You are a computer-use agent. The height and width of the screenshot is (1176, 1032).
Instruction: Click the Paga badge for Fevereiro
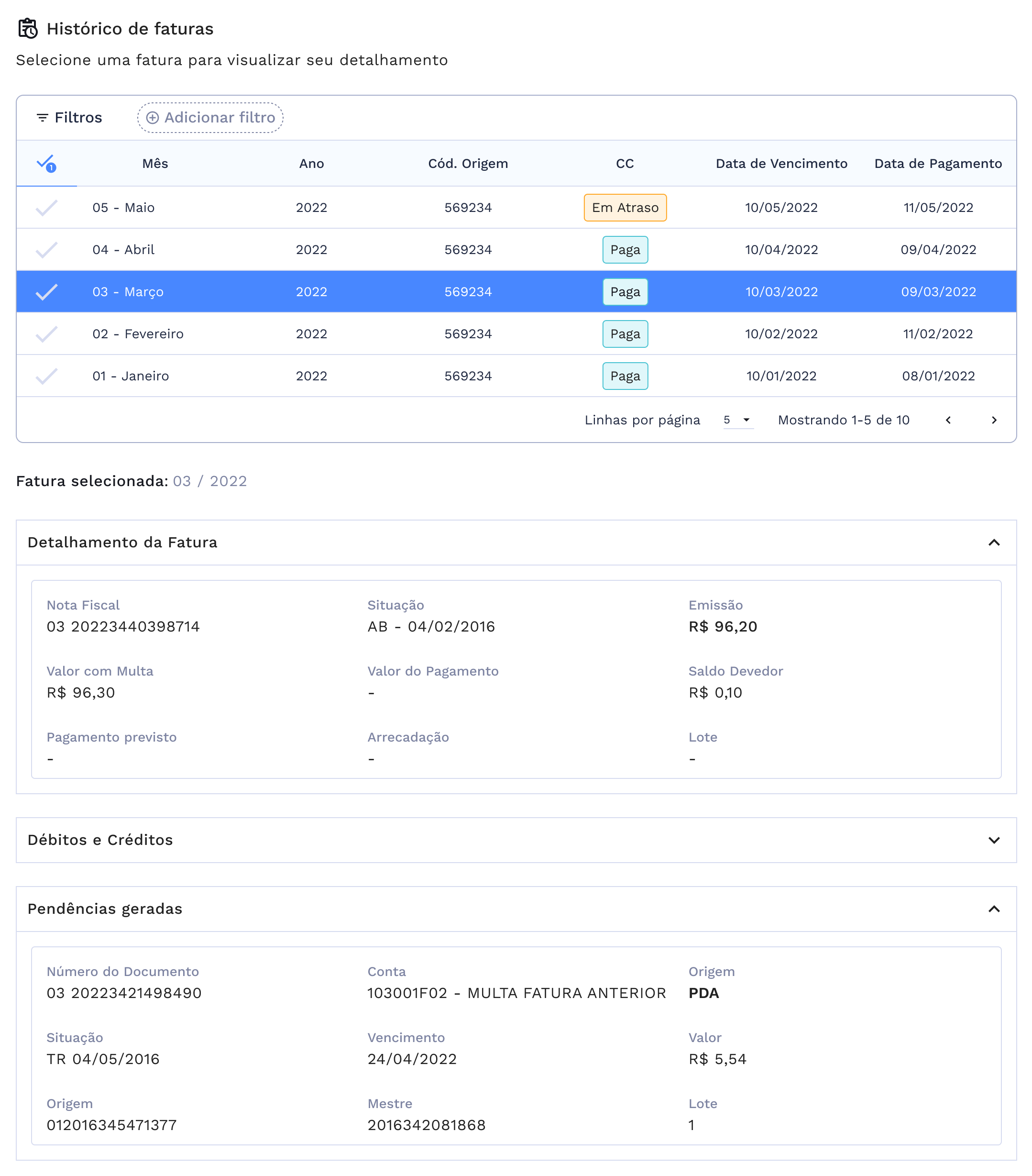pos(625,334)
